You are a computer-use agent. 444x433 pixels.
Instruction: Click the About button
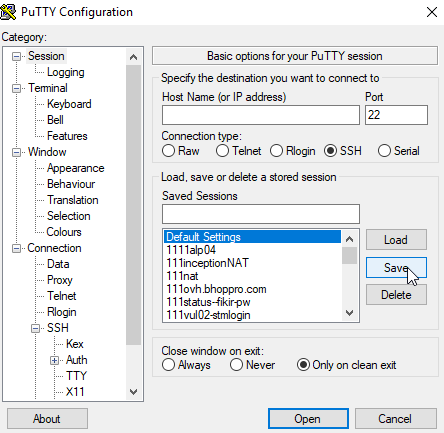pyautogui.click(x=47, y=419)
